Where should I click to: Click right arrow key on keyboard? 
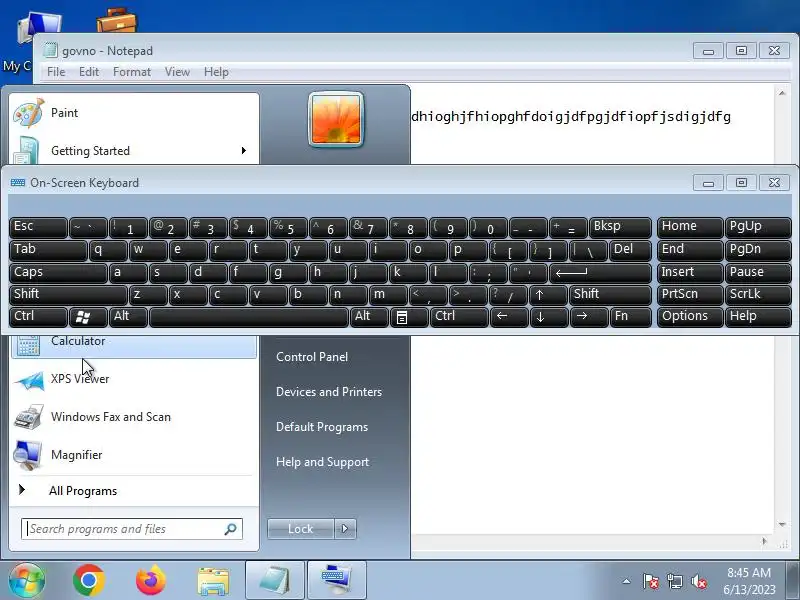tap(589, 317)
